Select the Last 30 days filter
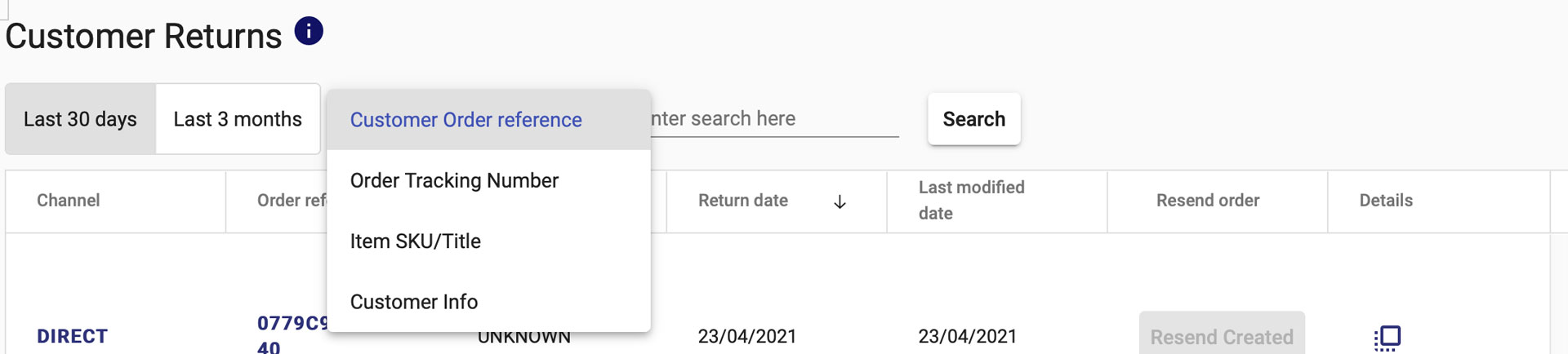 (80, 119)
